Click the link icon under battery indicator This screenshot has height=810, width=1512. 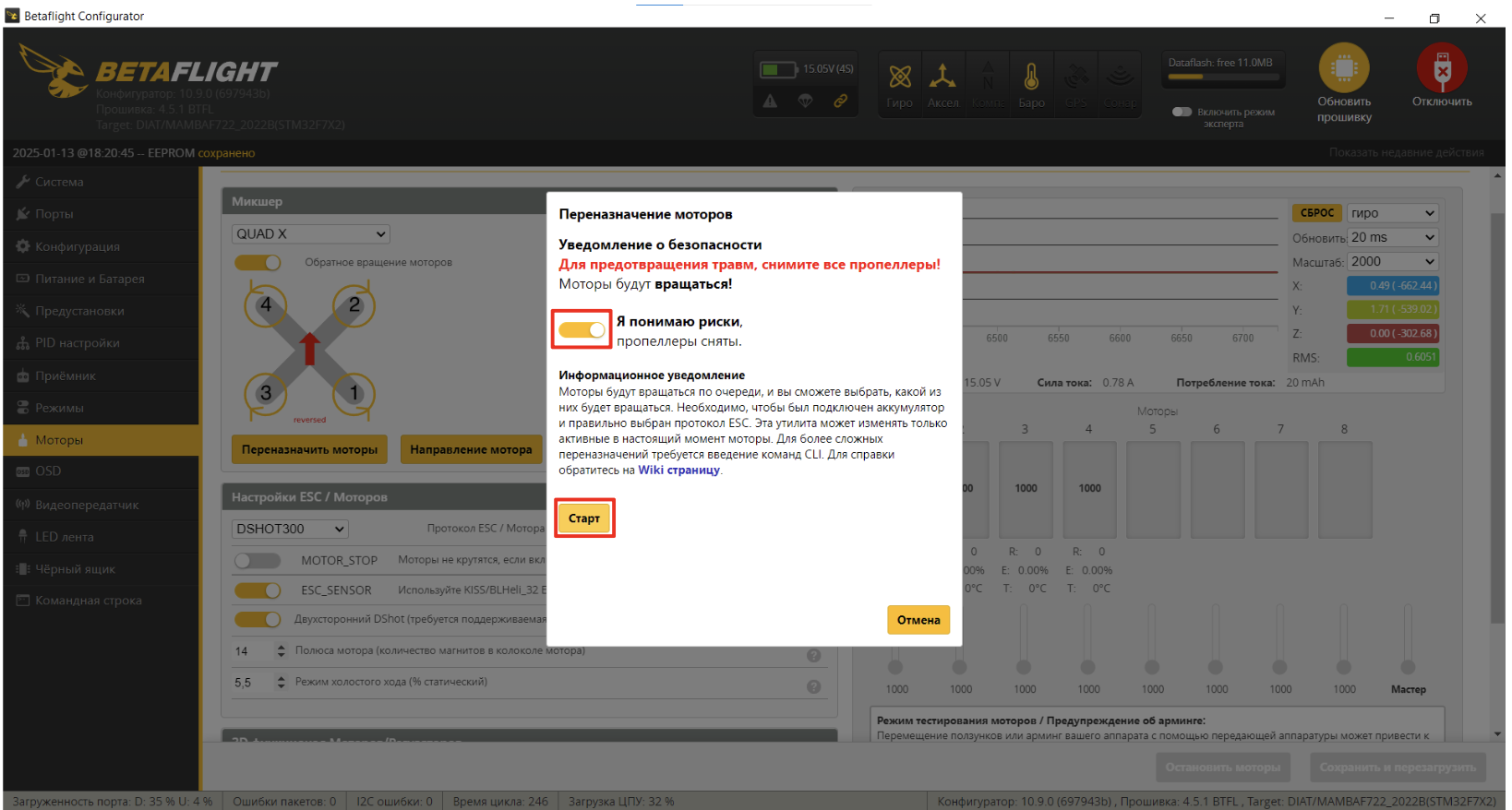click(x=840, y=101)
